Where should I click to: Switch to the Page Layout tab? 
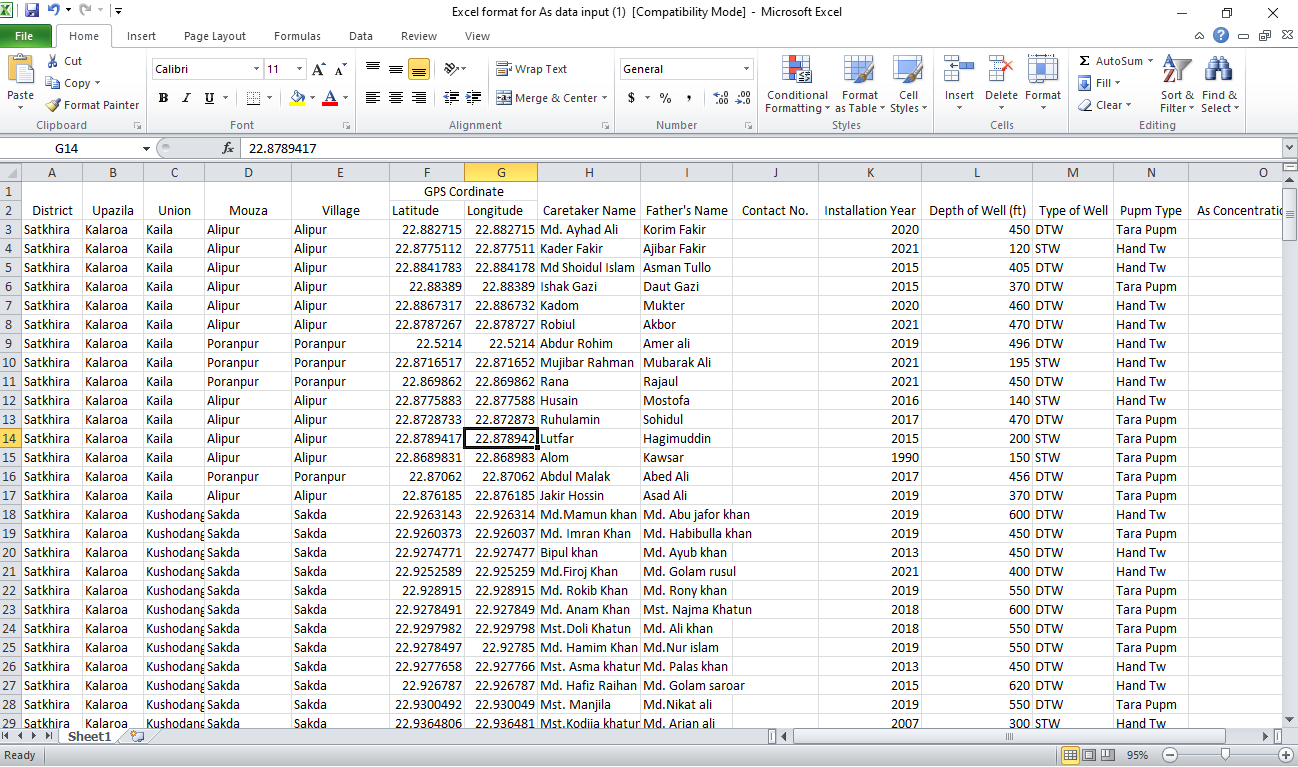214,36
